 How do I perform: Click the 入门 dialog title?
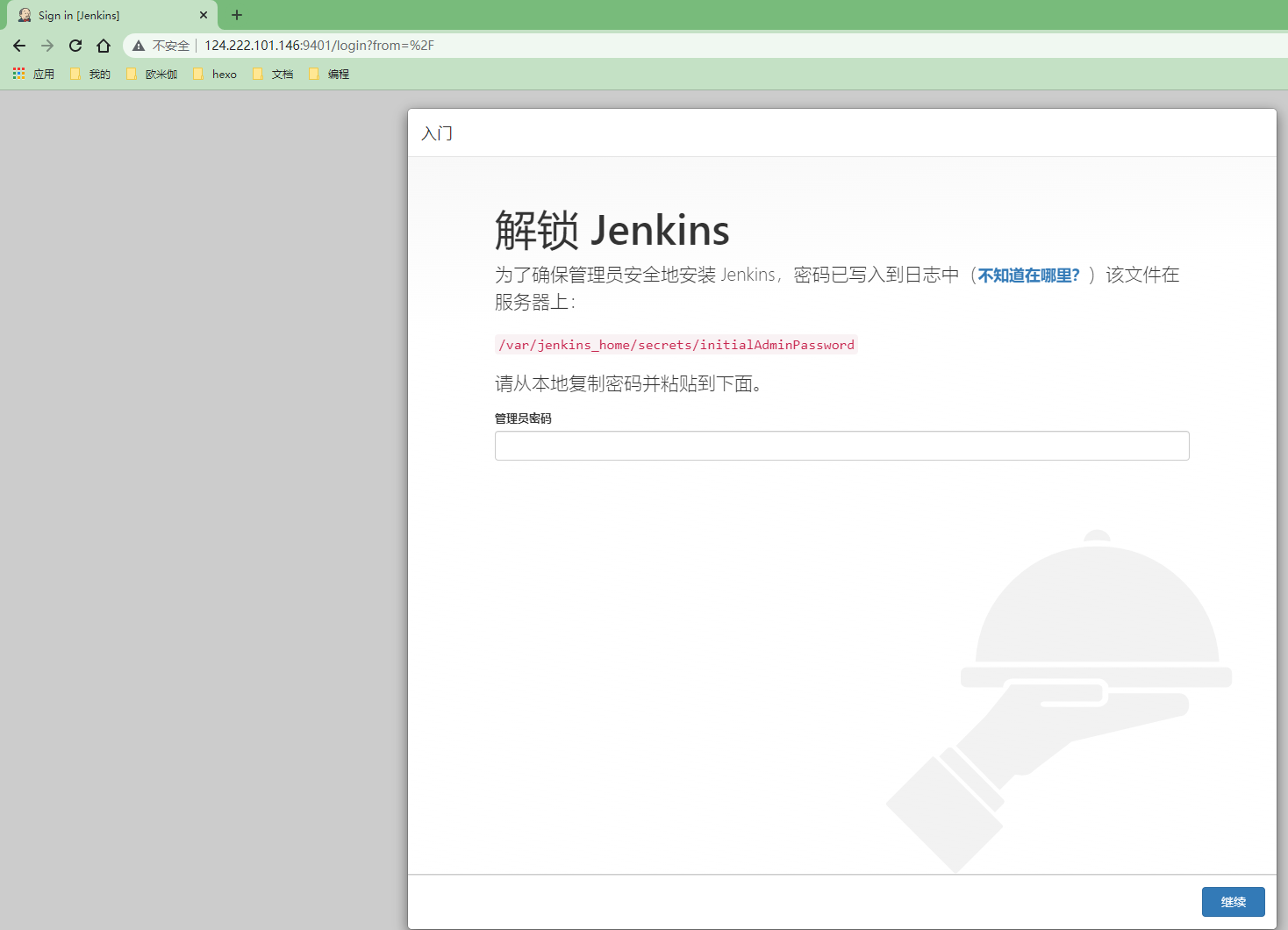click(437, 133)
